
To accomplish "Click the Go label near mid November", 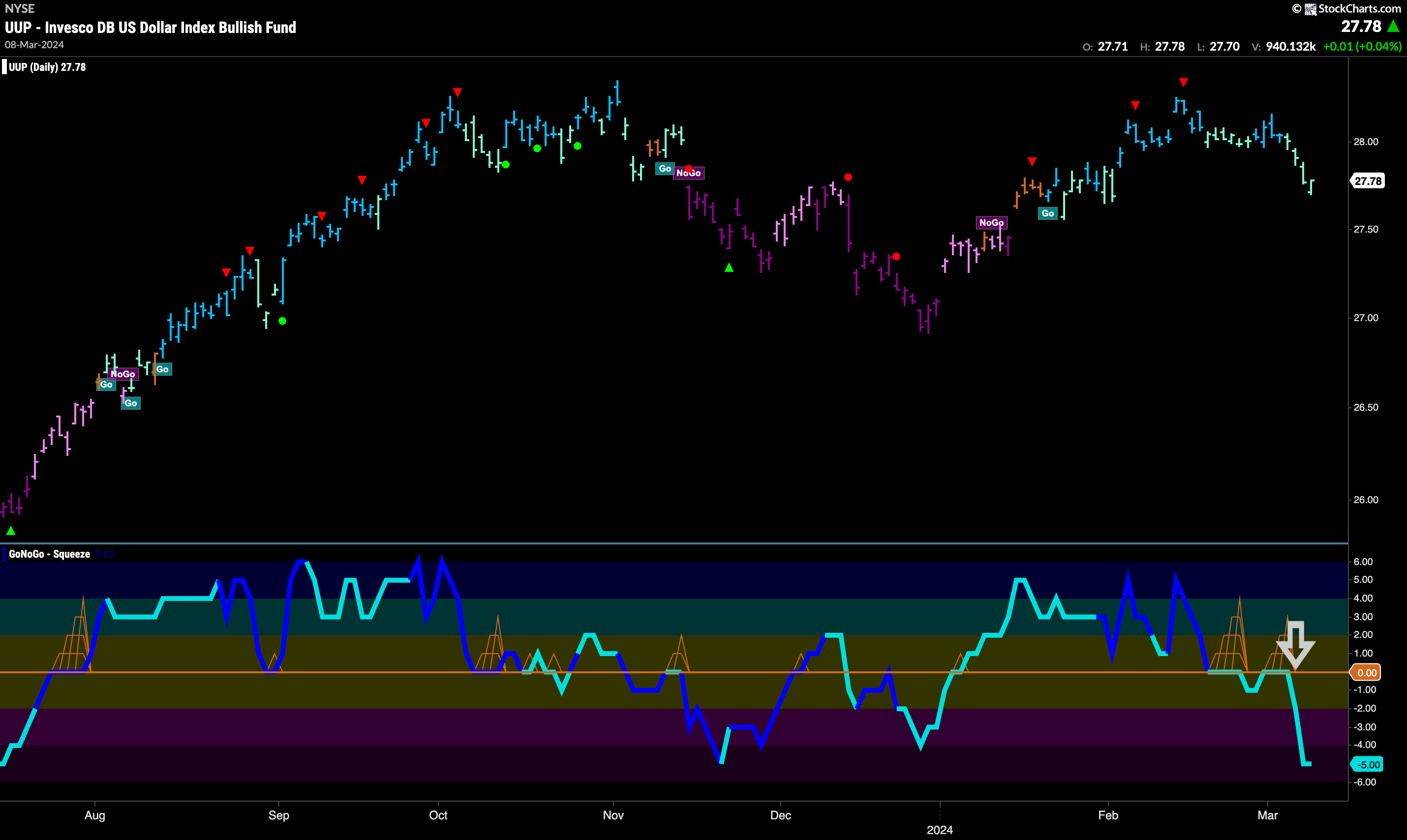I will (665, 169).
